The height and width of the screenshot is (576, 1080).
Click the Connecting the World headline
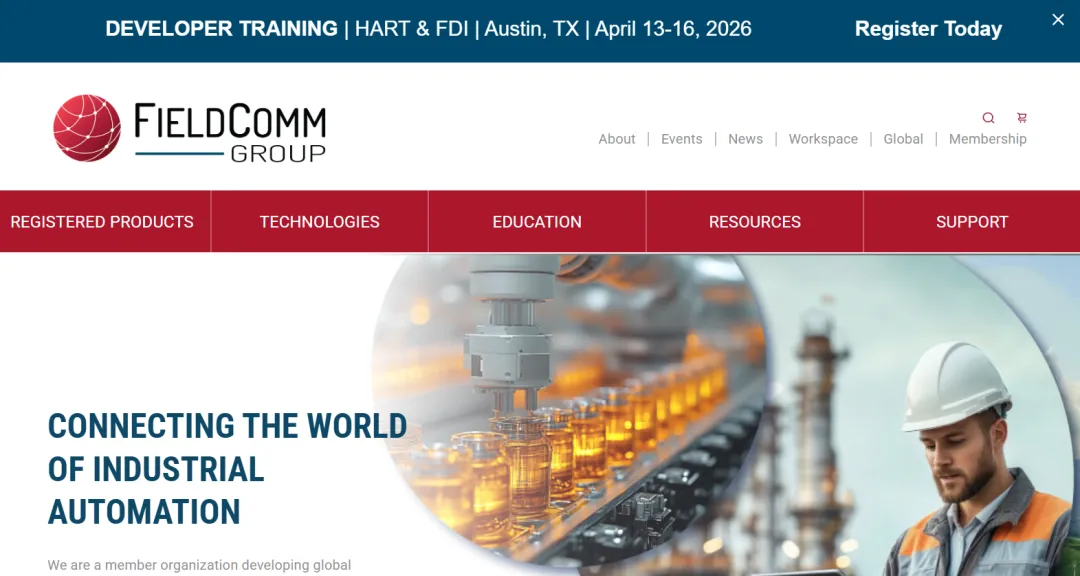(x=227, y=469)
